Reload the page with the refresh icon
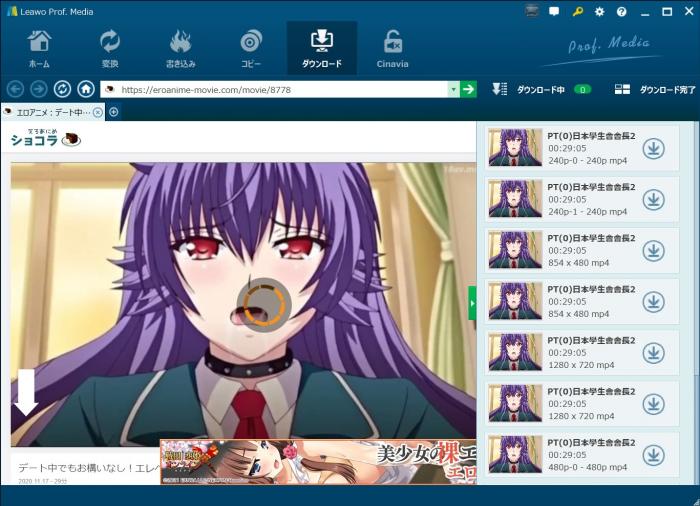This screenshot has width=700, height=506. (62, 89)
